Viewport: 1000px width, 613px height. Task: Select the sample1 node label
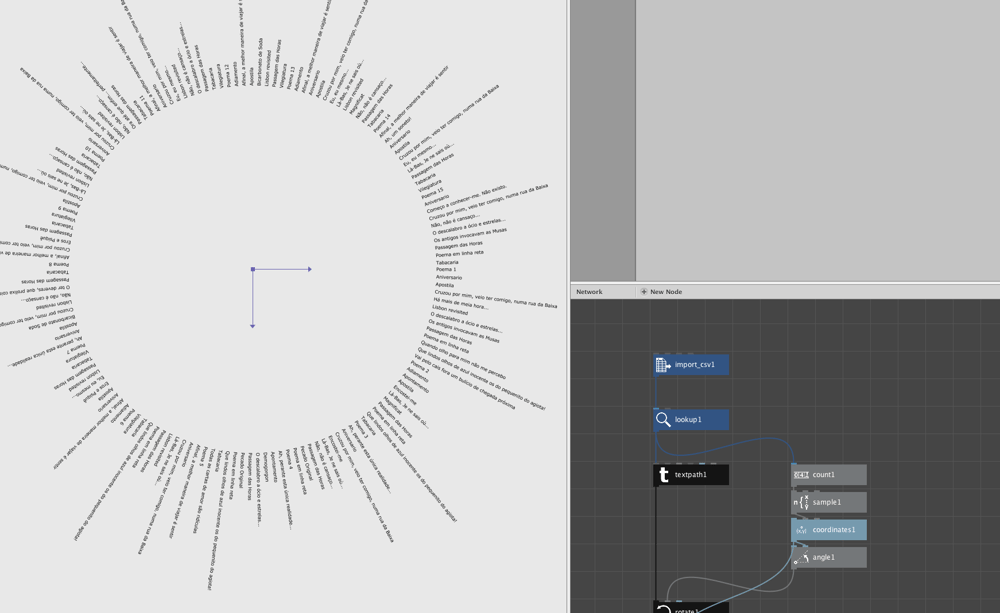(827, 502)
